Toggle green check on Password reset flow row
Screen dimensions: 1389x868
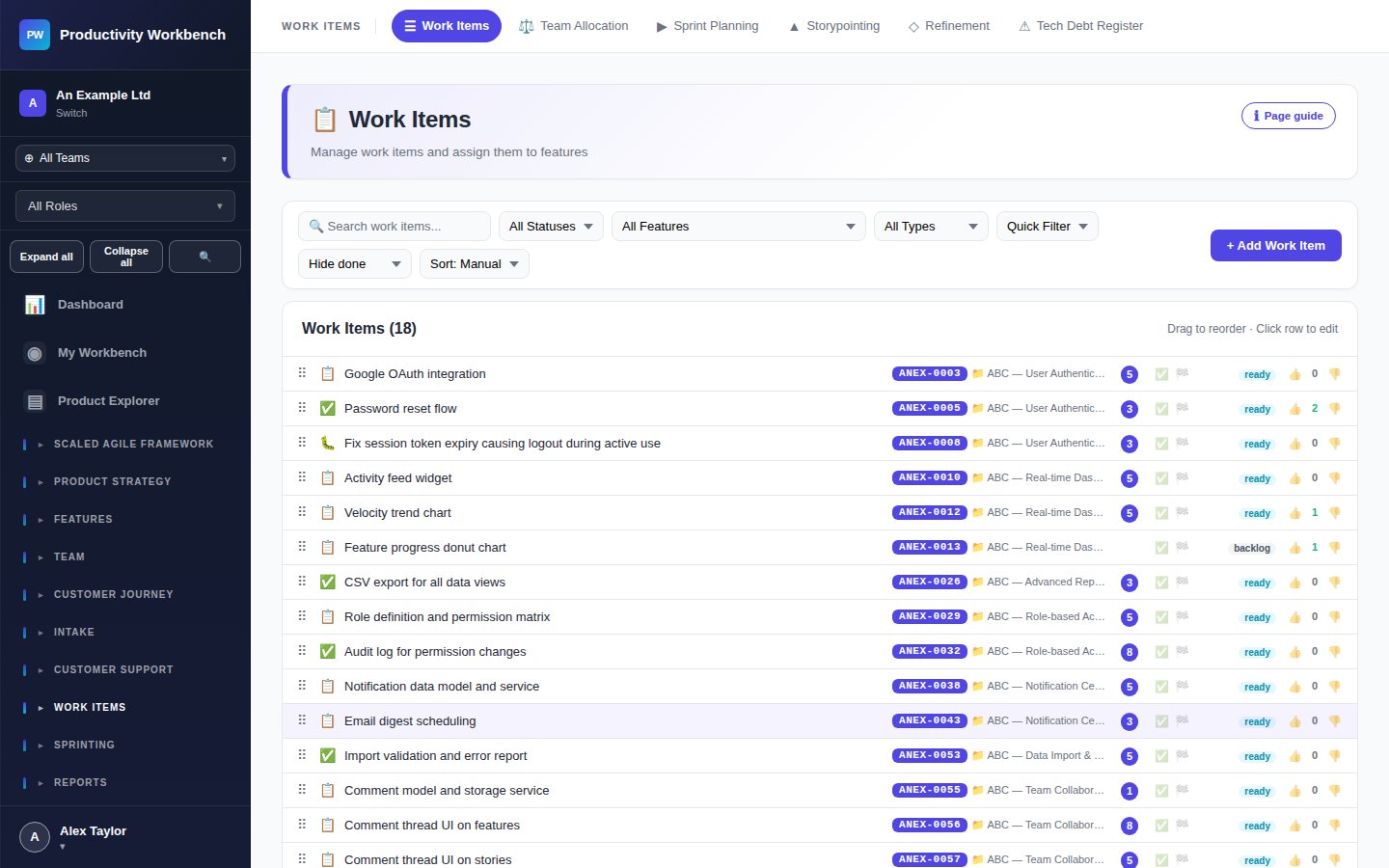coord(1162,409)
